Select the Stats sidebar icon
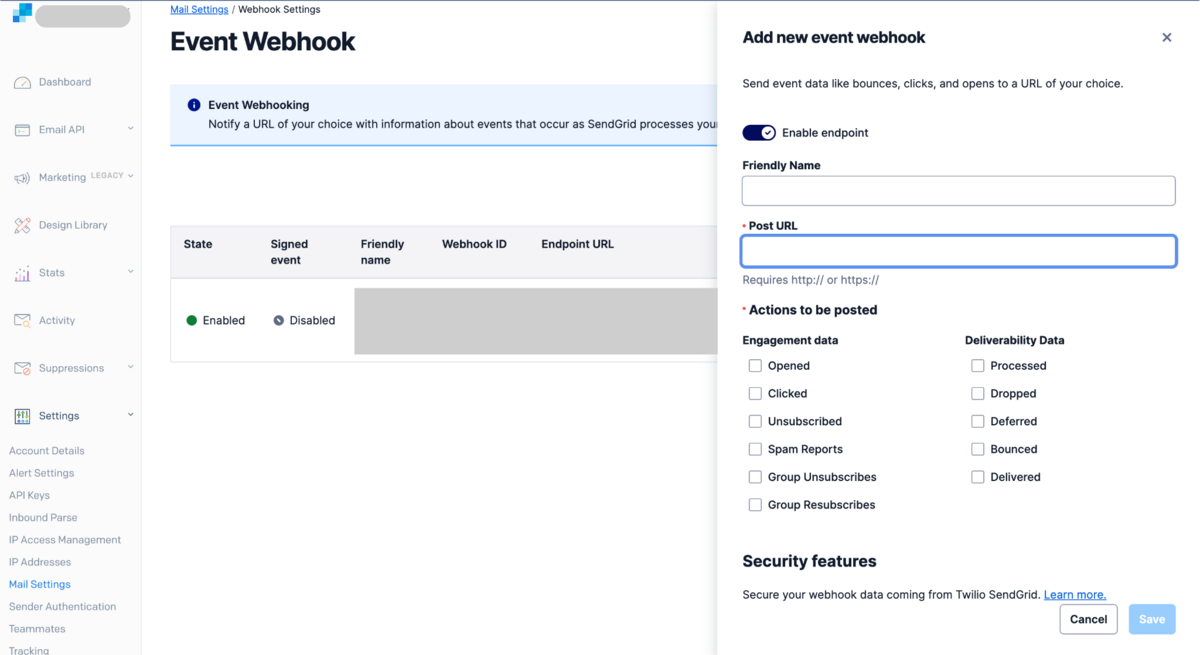This screenshot has width=1200, height=655. pyautogui.click(x=22, y=272)
